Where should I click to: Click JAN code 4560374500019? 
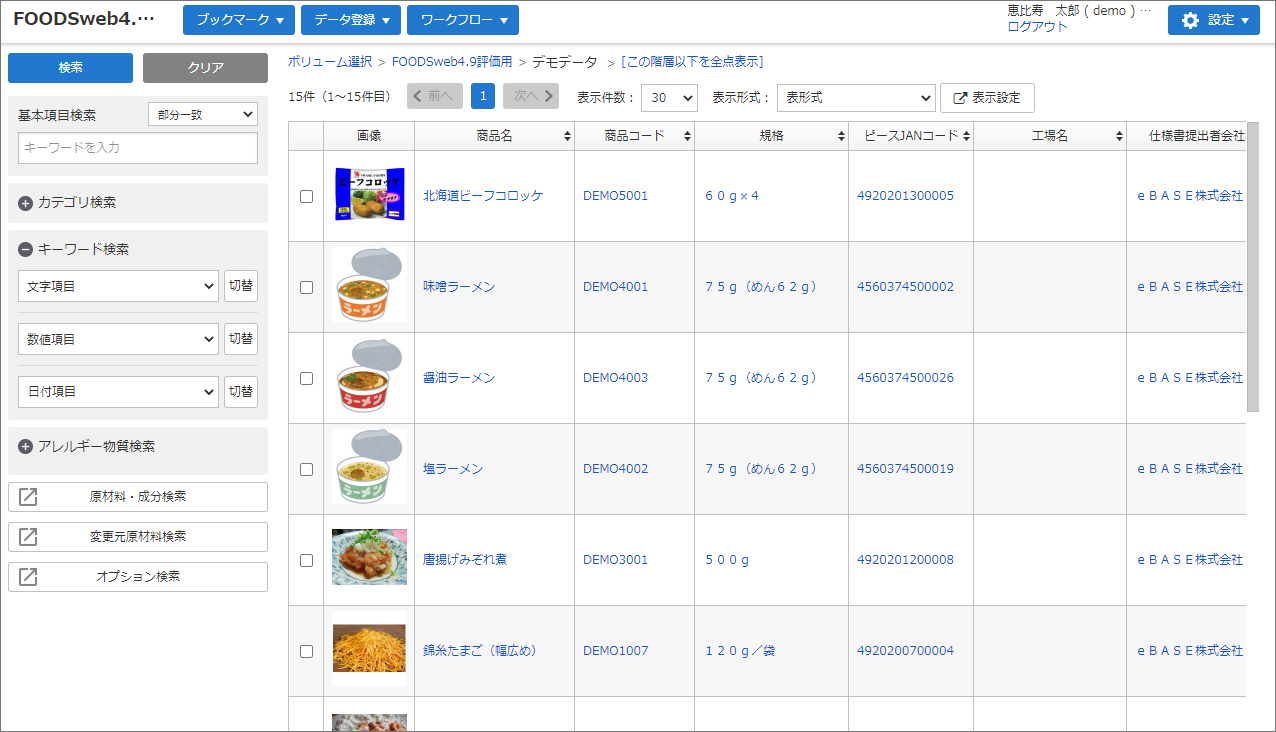905,469
